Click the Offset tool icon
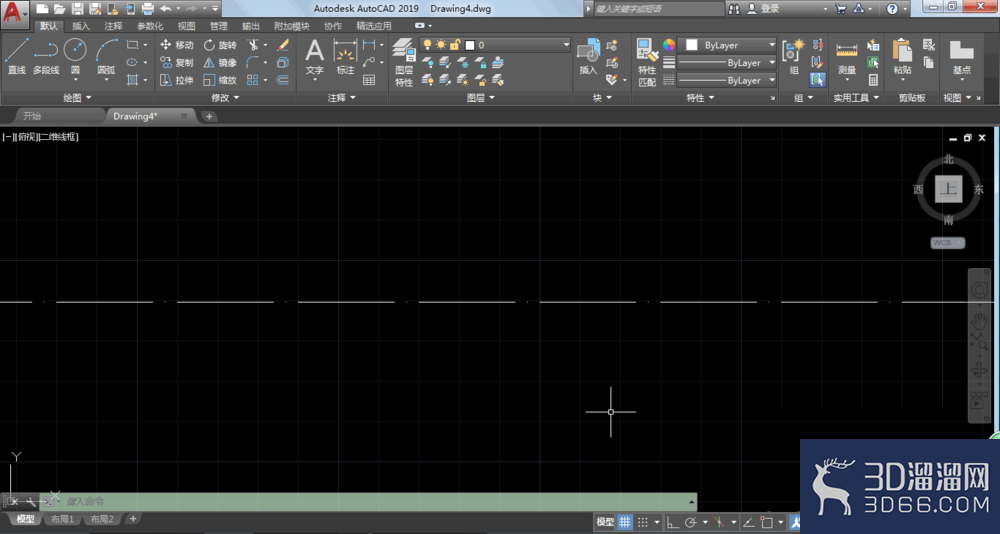1000x534 pixels. pos(283,80)
